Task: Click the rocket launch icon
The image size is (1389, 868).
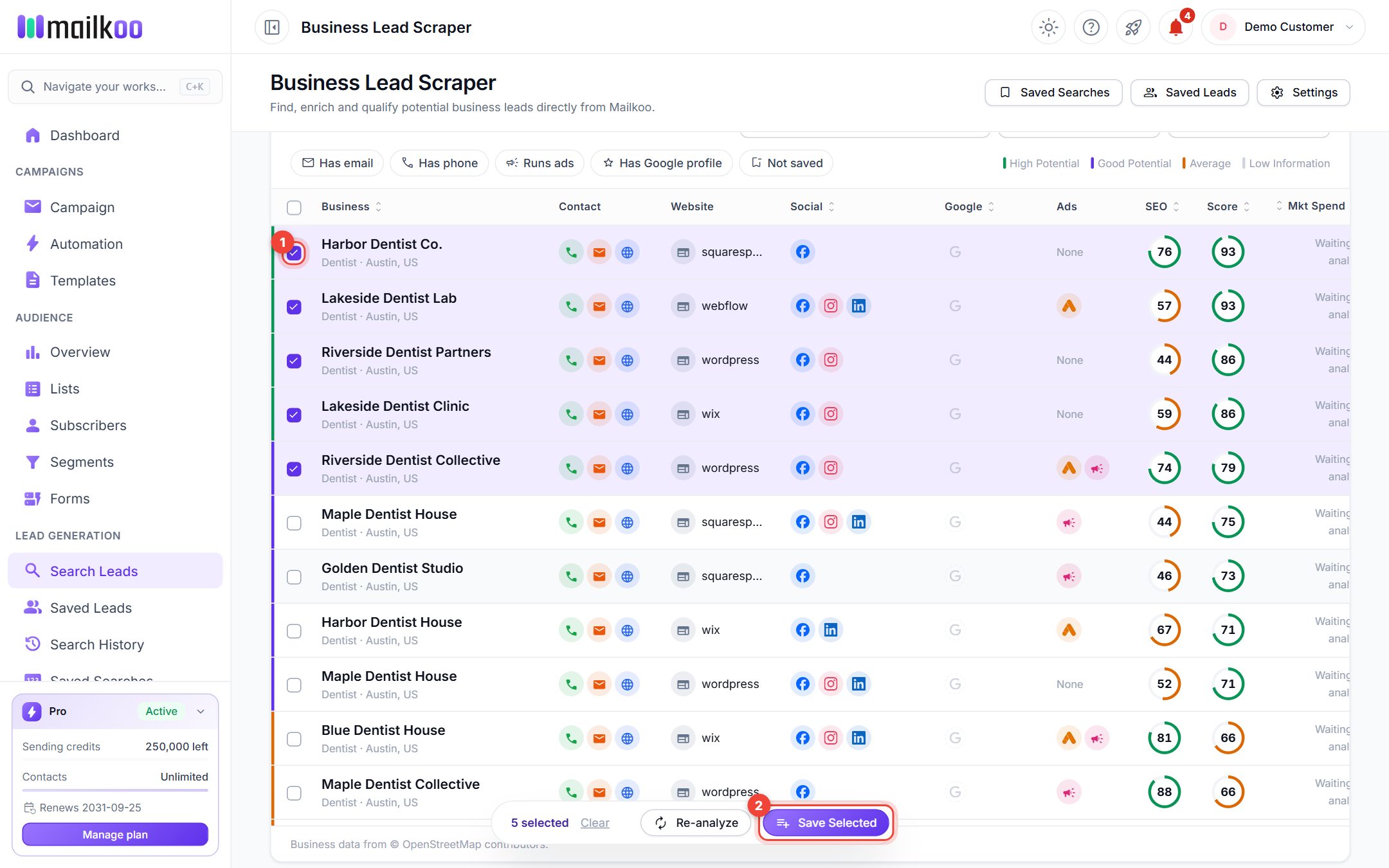Action: point(1133,27)
